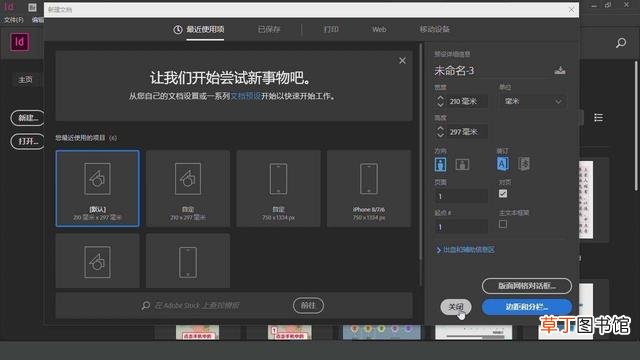Click the clock icon beside 最近使用项

coord(178,29)
